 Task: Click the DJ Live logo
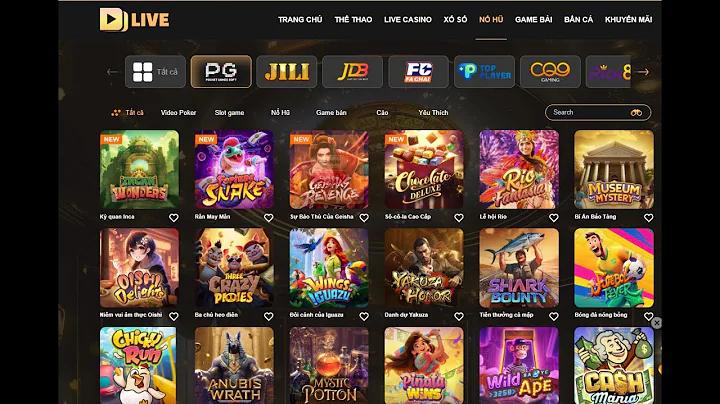(134, 19)
